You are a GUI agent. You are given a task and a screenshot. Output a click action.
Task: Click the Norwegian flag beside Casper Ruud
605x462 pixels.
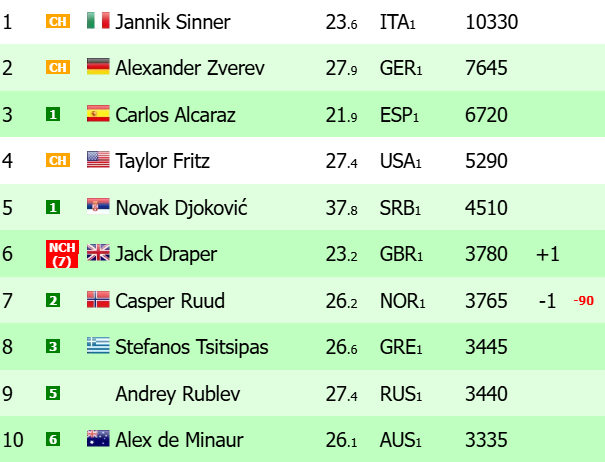point(98,300)
